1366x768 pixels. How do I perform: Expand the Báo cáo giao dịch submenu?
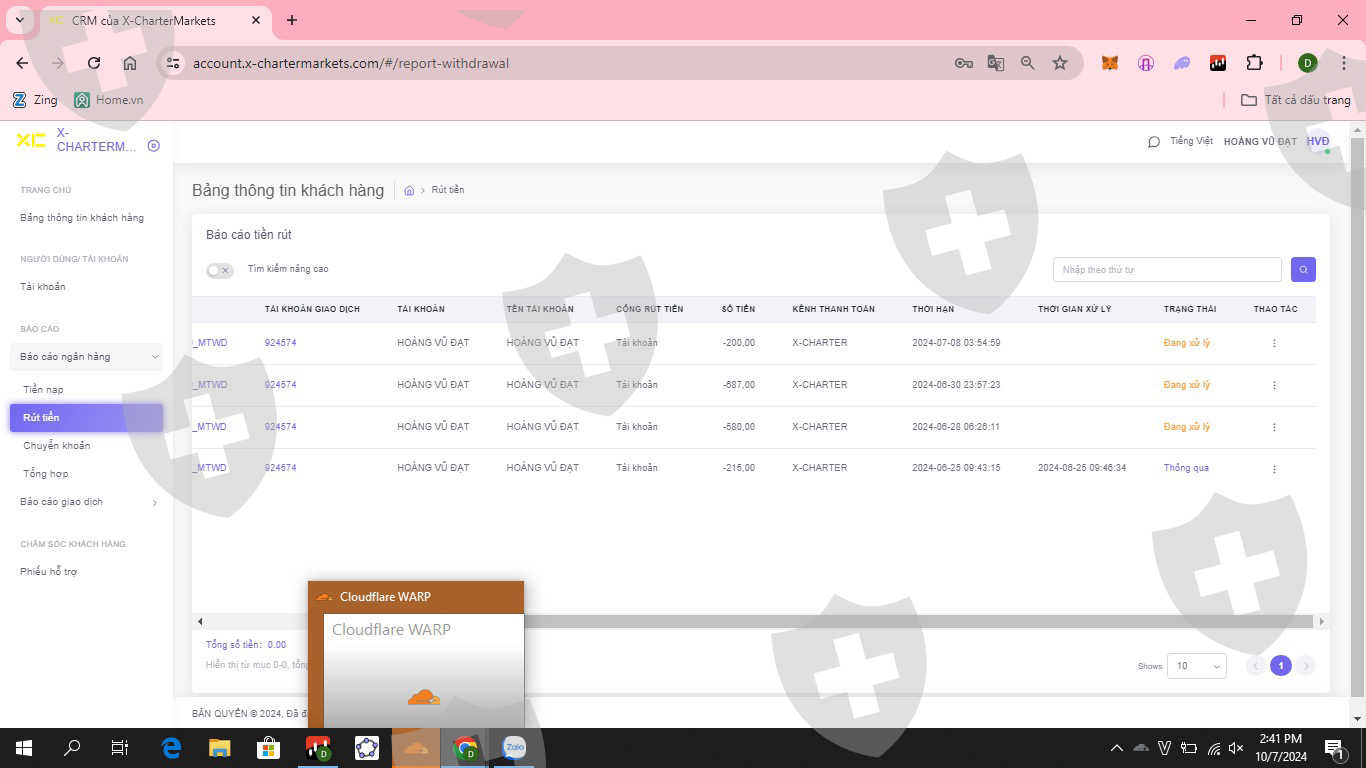point(88,502)
